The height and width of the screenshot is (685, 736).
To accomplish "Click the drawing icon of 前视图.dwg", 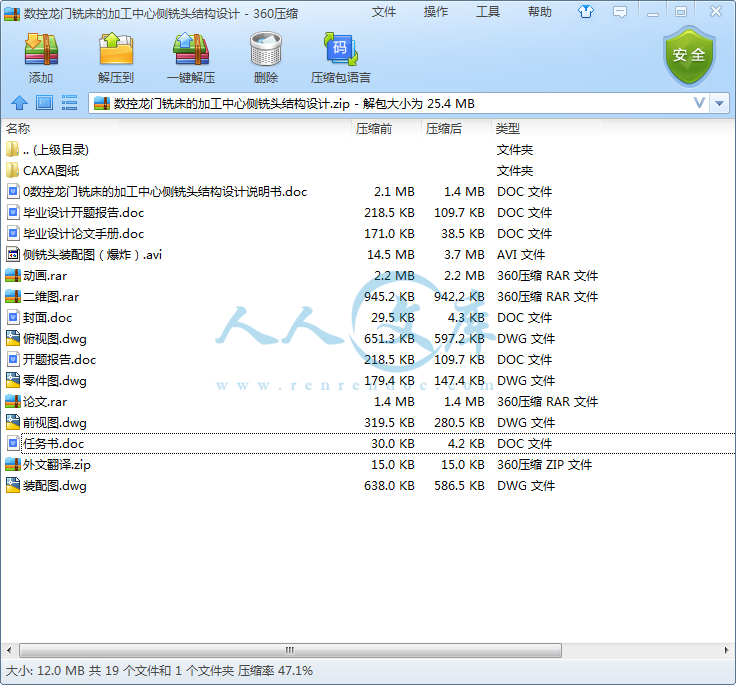I will tap(13, 423).
